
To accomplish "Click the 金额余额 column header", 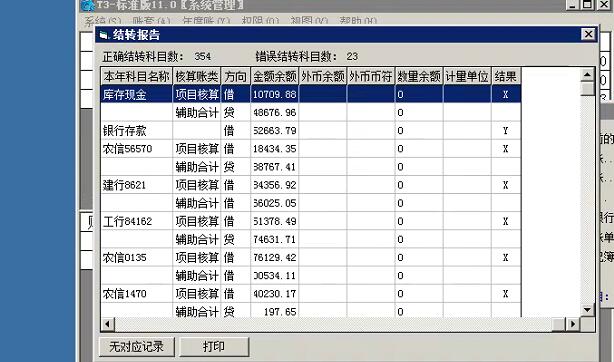I will pos(274,76).
